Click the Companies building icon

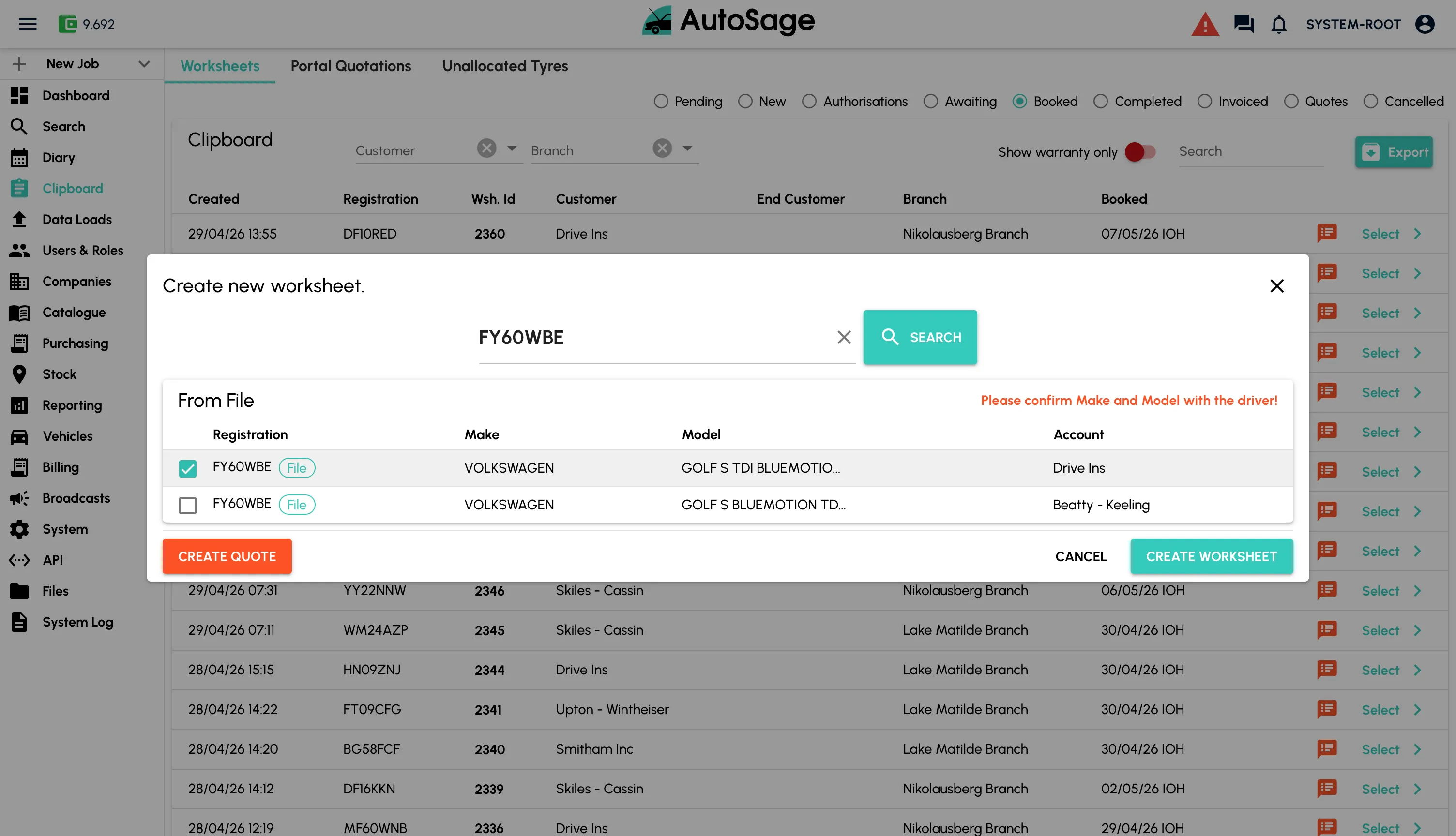point(19,282)
